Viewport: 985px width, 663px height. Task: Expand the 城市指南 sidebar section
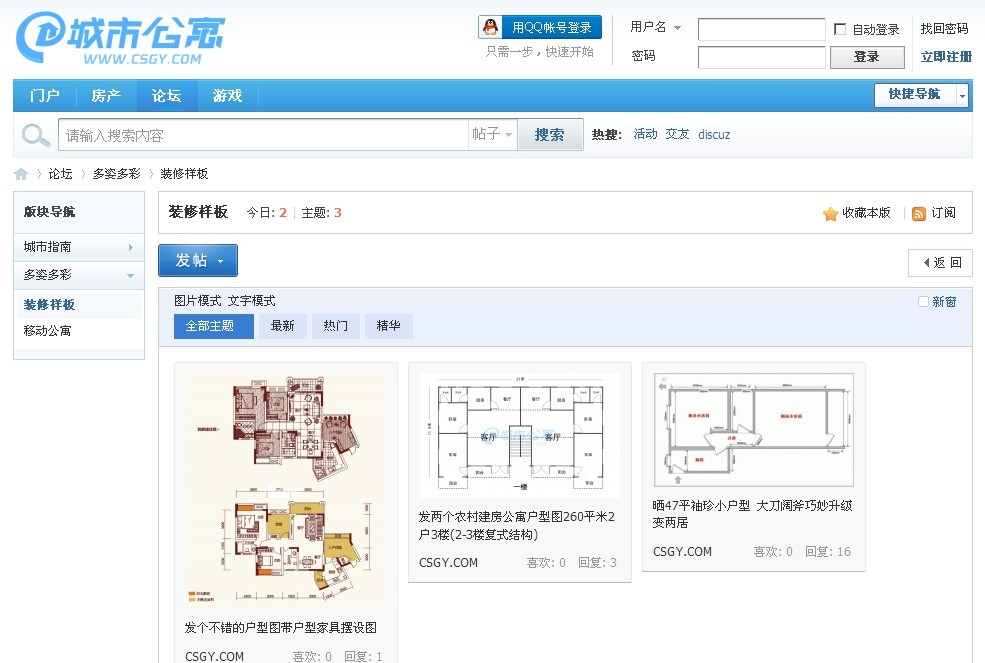click(x=79, y=247)
